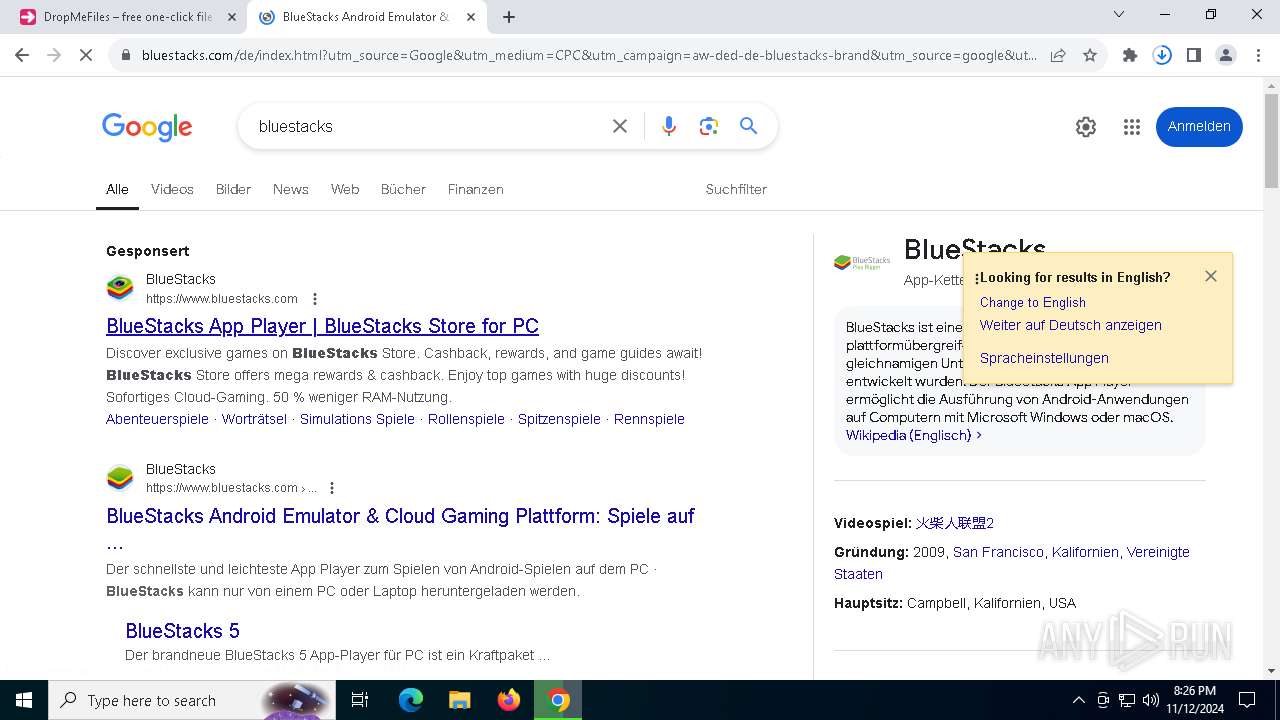Launch Microsoft Edge from the taskbar
Image resolution: width=1280 pixels, height=720 pixels.
tap(411, 700)
